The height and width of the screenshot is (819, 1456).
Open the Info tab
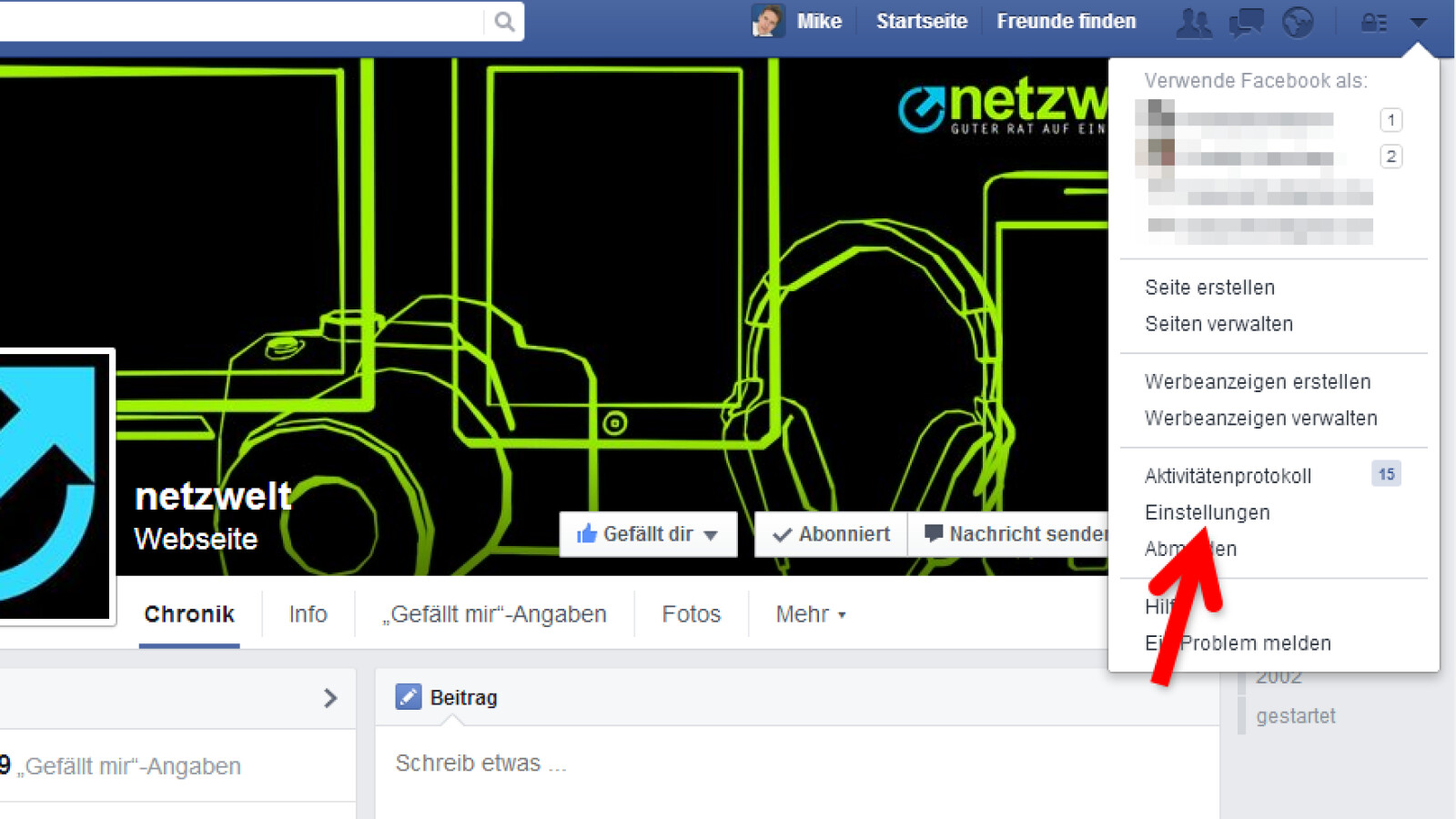pos(308,615)
